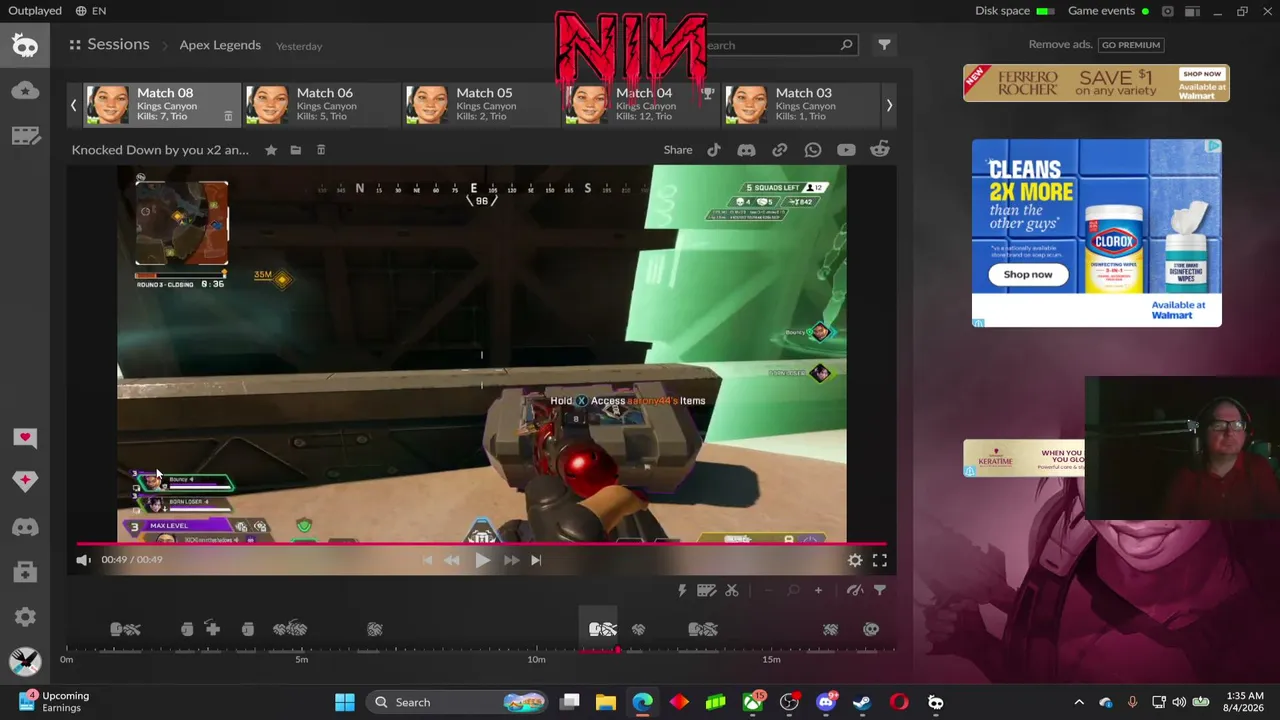Seek using the red video progress bar

pos(481,545)
